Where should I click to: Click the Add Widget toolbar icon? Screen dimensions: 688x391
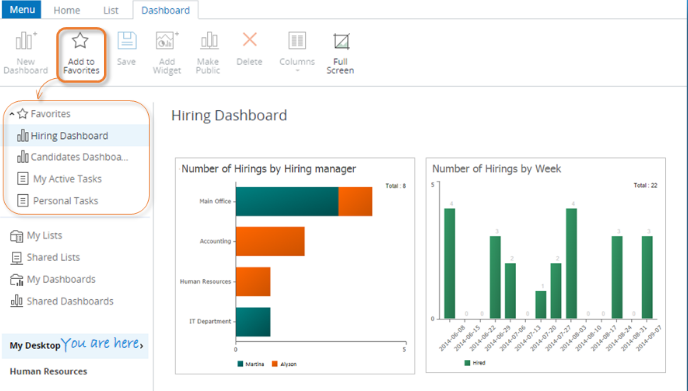(167, 41)
